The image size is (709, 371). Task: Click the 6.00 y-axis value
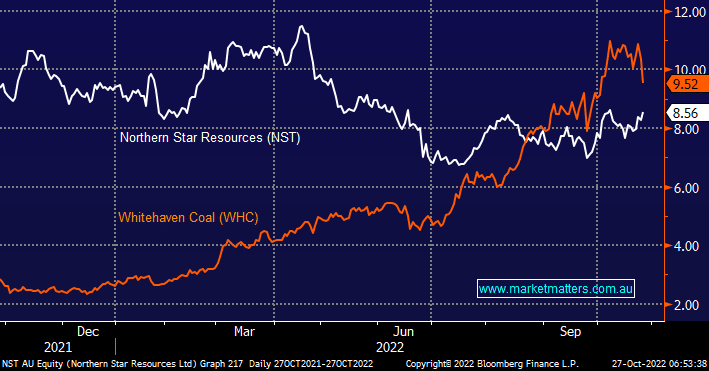[686, 188]
